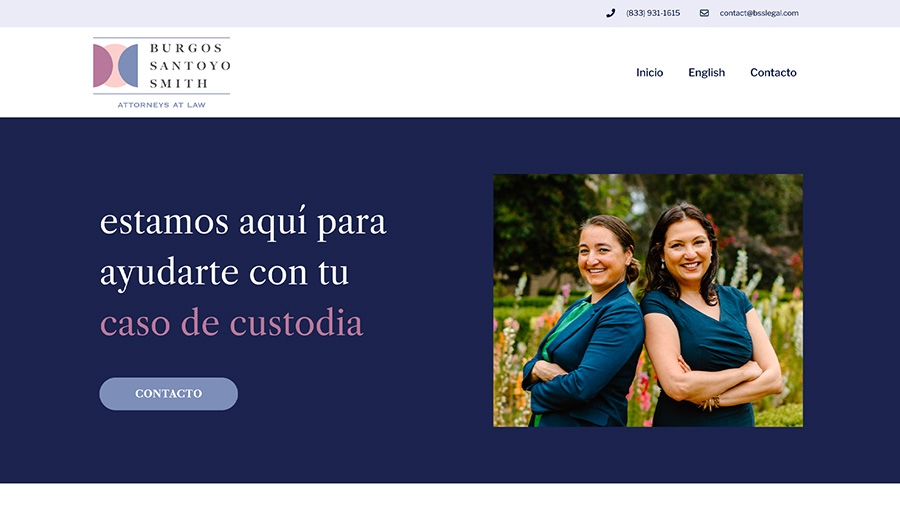
Task: Click the pink and blue logo emblem
Action: (x=116, y=65)
